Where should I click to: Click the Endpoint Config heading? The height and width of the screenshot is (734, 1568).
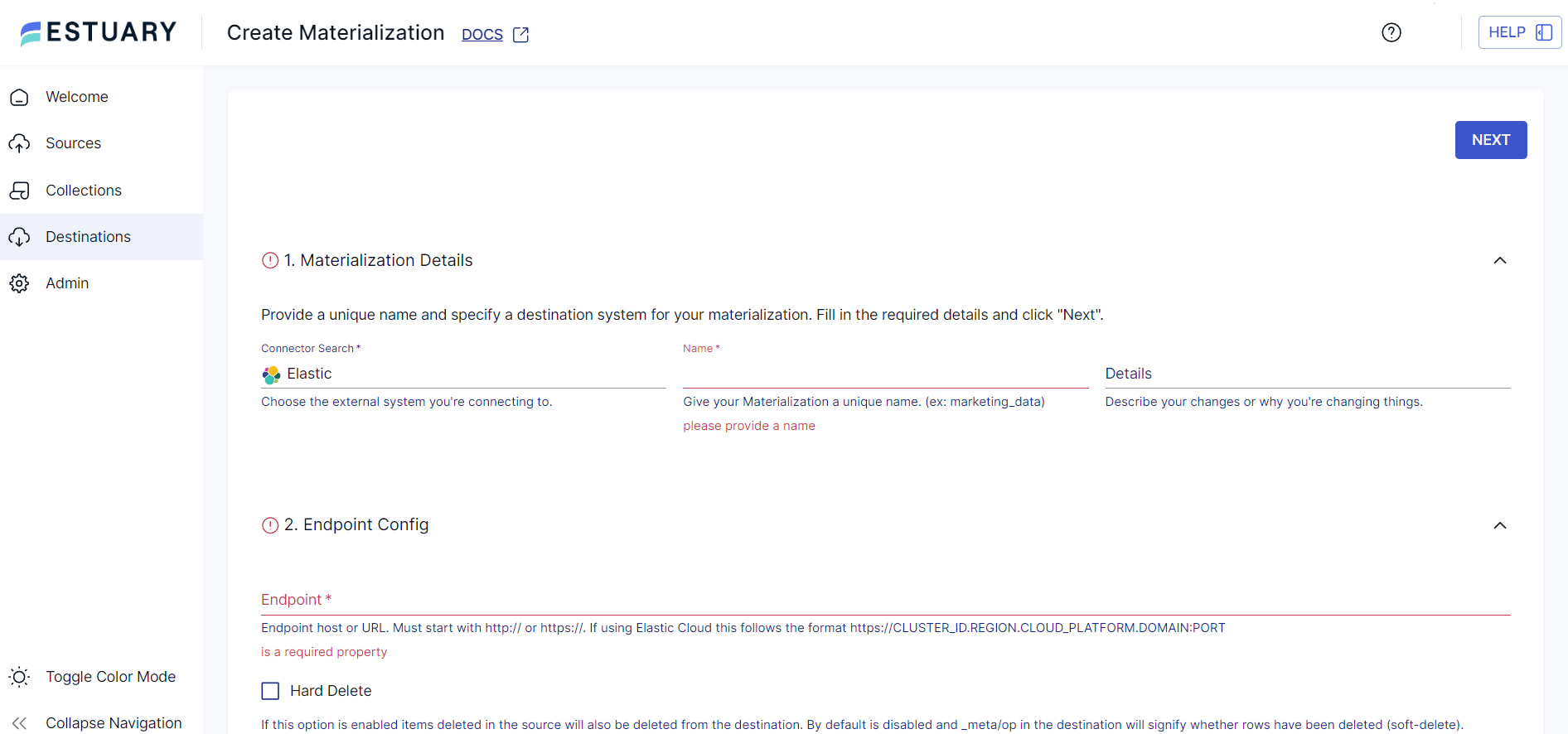point(356,524)
